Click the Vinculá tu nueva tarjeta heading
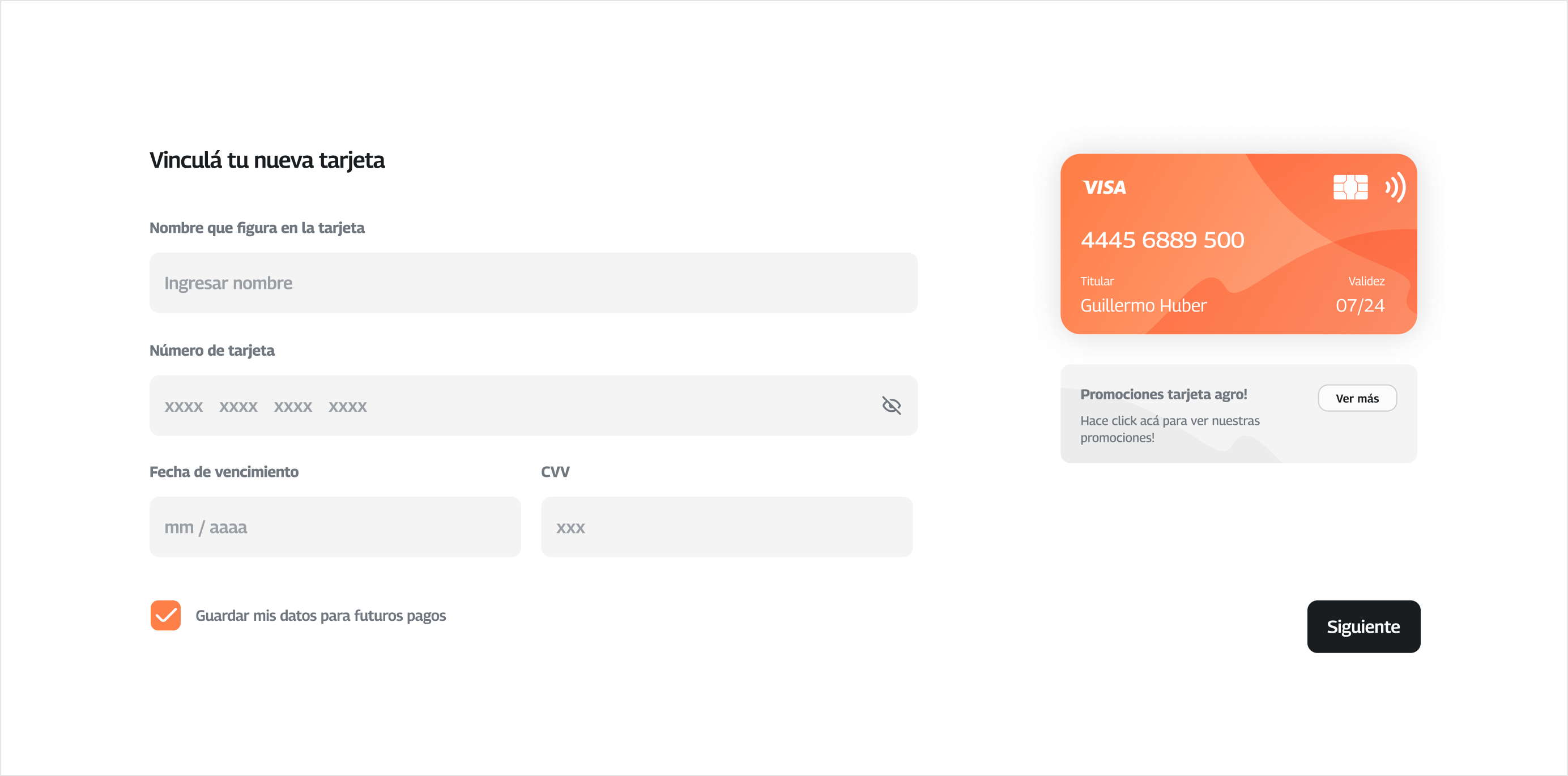1568x776 pixels. [267, 160]
